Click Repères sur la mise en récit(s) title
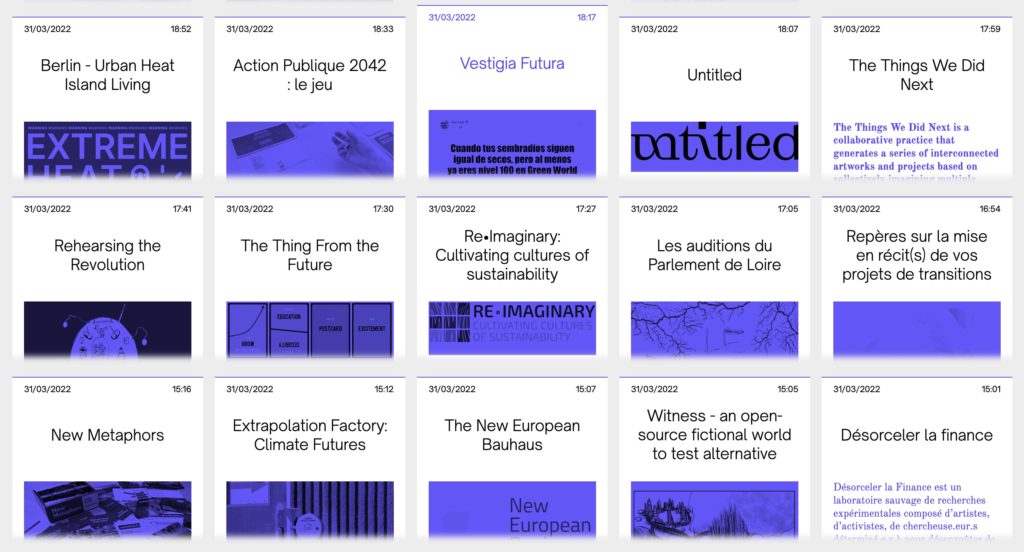Viewport: 1024px width, 552px height. [916, 255]
